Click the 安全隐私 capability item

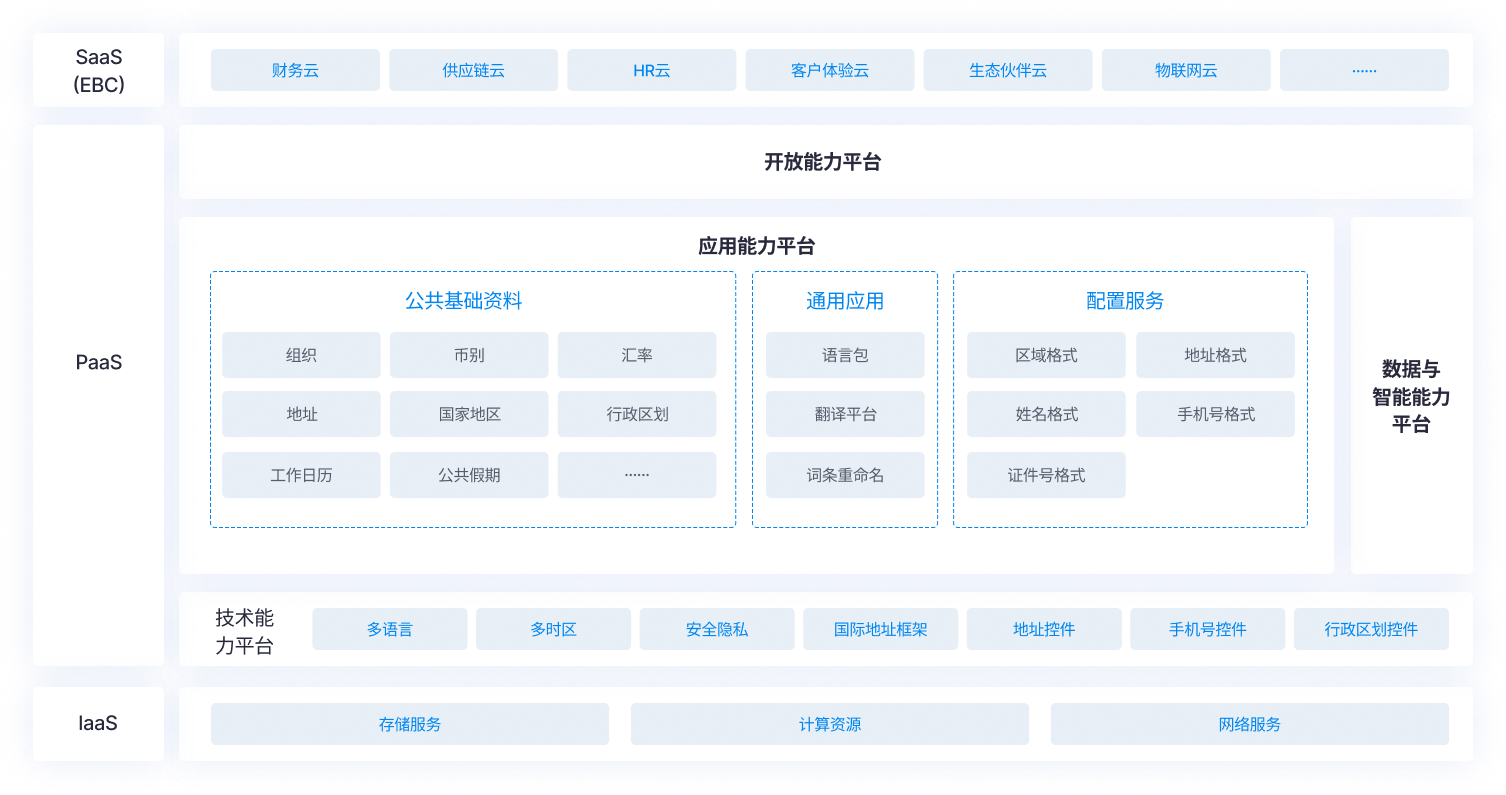[717, 628]
